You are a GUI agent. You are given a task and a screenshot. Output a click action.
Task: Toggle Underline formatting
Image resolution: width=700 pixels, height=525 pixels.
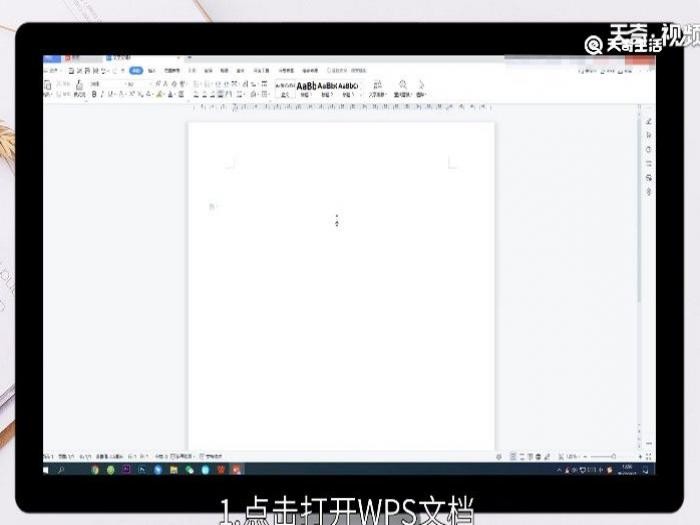coord(111,94)
